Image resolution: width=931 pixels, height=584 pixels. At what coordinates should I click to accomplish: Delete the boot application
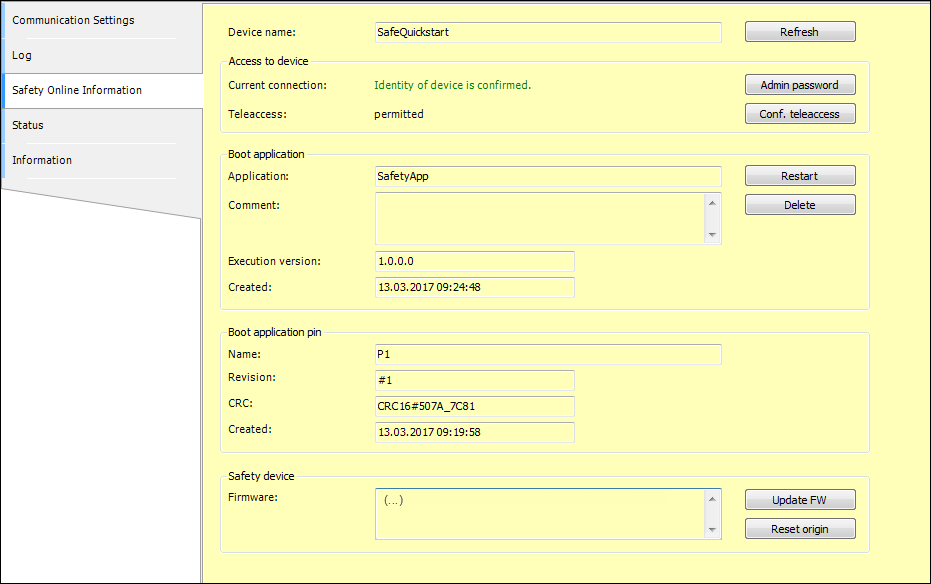(799, 204)
